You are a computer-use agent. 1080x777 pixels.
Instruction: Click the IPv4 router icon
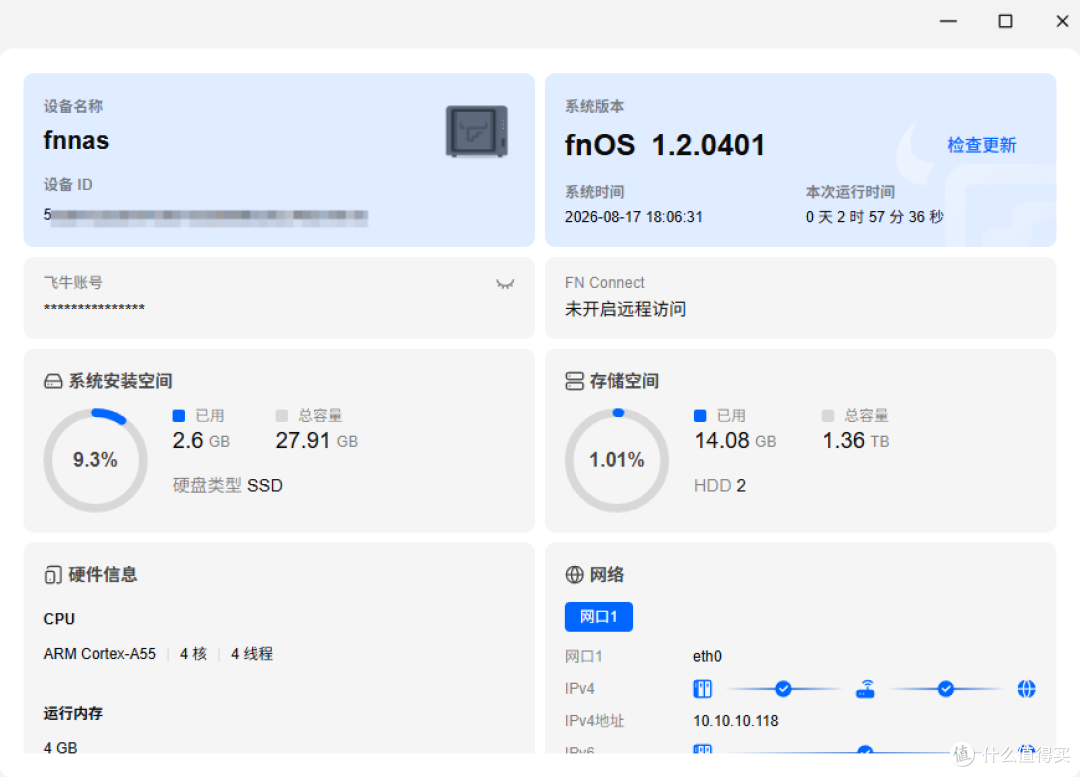click(x=865, y=689)
